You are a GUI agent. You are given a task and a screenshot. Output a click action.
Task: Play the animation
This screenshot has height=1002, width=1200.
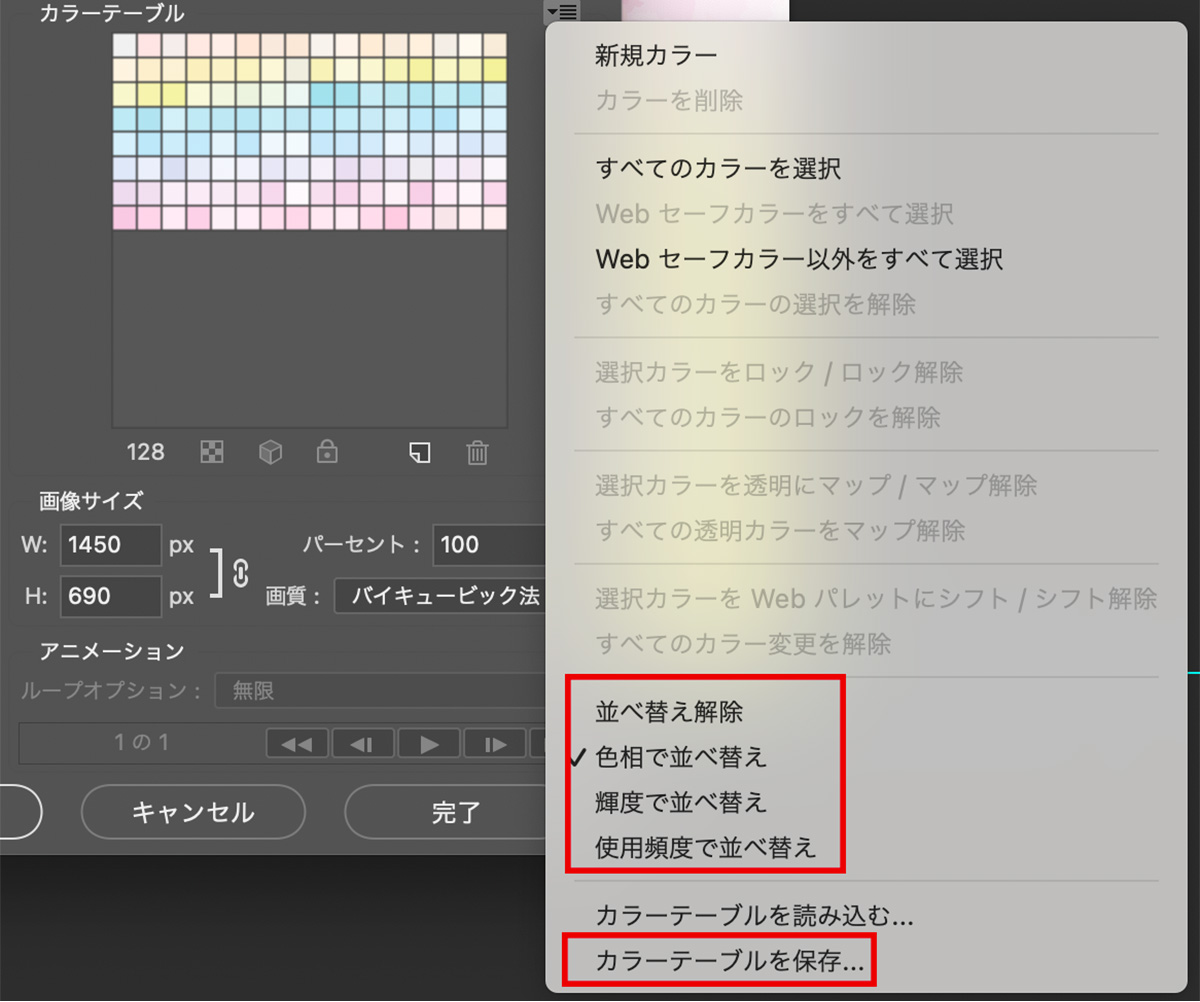pyautogui.click(x=429, y=744)
